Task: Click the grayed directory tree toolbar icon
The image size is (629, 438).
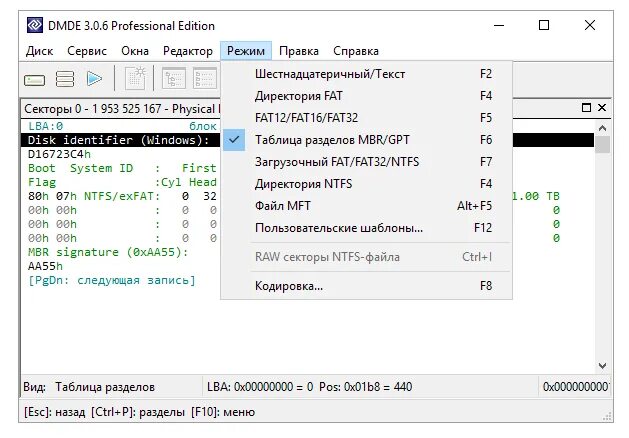Action: [x=174, y=79]
